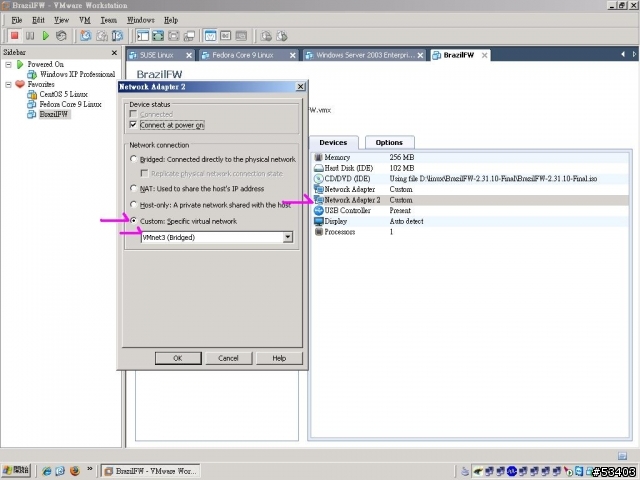Open the VM menu

pos(84,20)
